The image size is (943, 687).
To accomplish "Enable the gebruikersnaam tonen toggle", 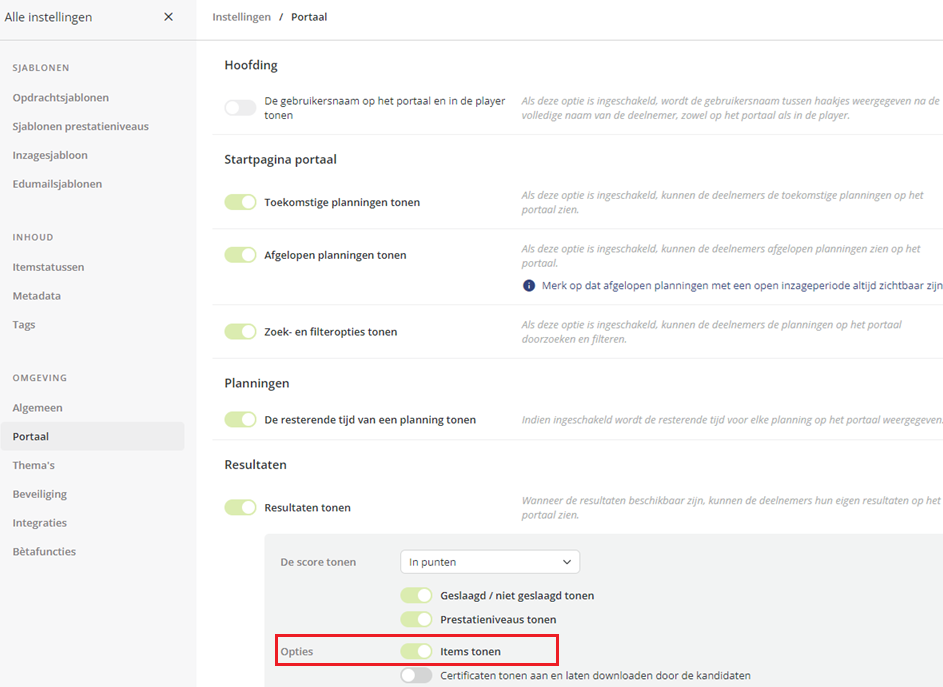I will 240,108.
